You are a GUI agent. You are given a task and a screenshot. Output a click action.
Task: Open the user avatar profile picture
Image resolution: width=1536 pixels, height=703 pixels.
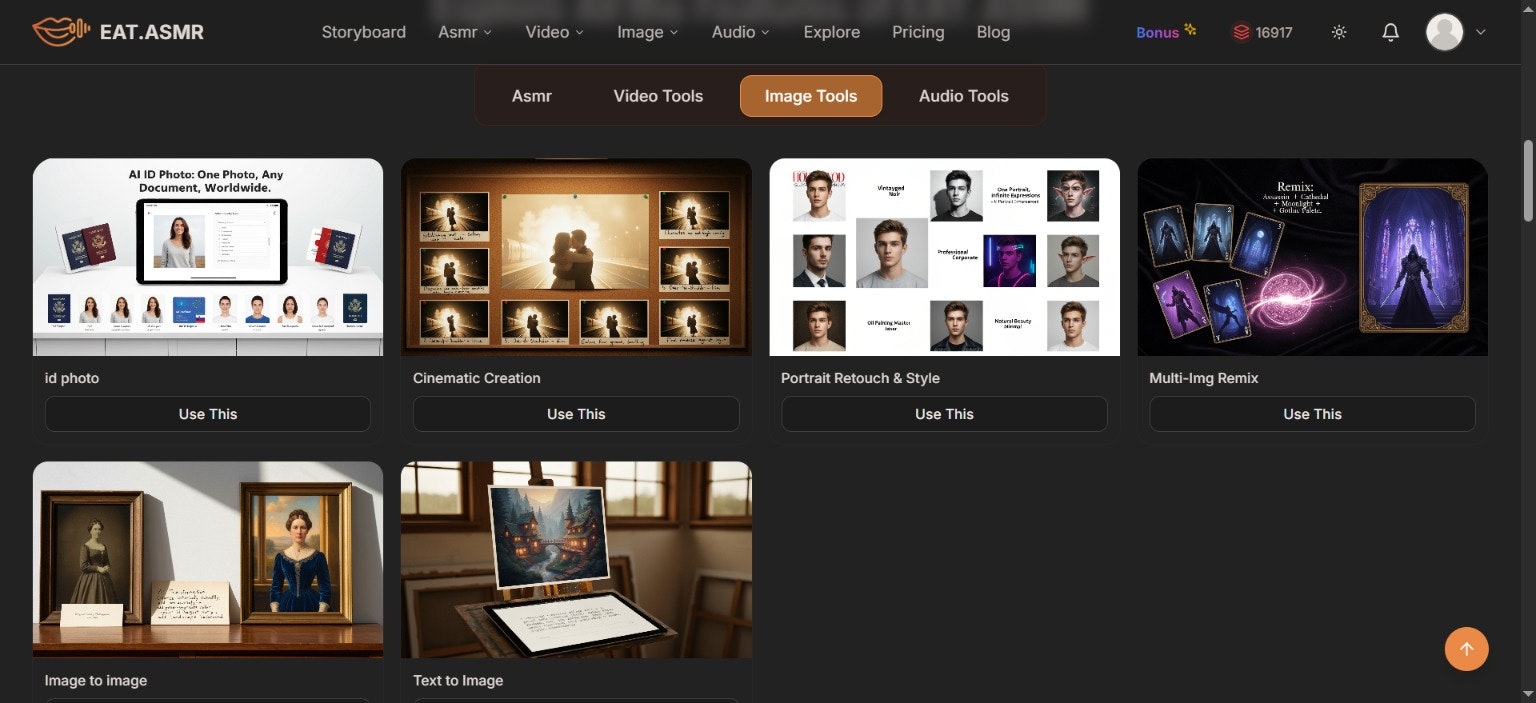coord(1444,32)
